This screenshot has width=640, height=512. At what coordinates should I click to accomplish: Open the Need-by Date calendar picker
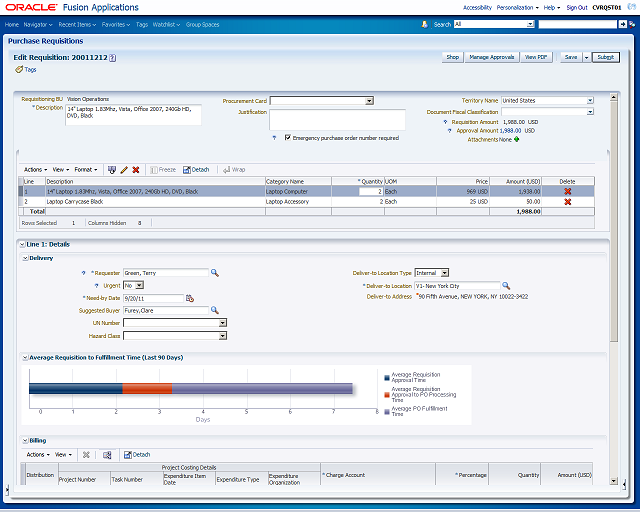(x=190, y=298)
